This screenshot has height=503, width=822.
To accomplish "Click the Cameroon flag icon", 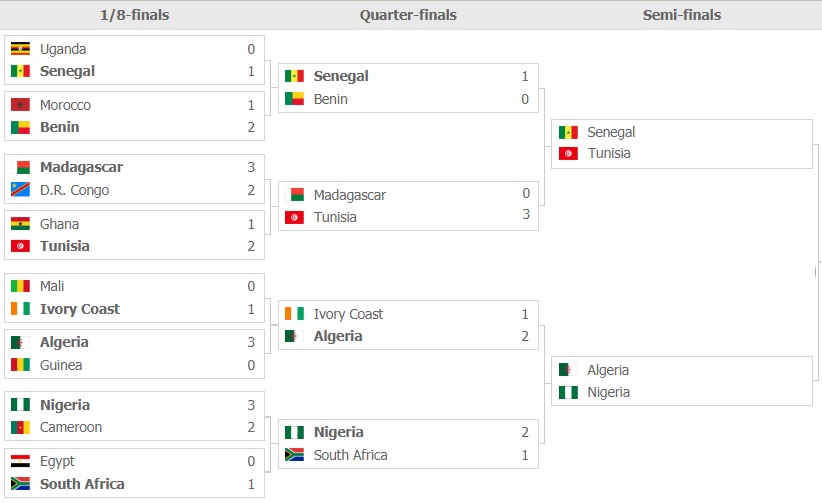I will pos(20,427).
